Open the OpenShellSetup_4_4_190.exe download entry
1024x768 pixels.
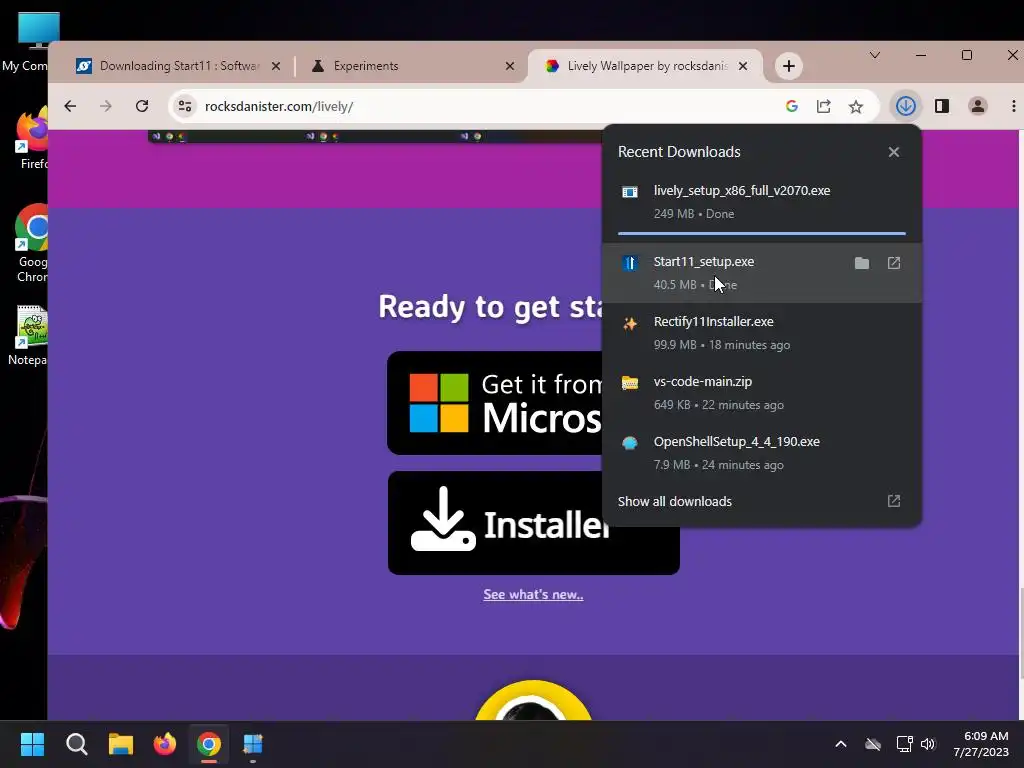[x=761, y=453]
